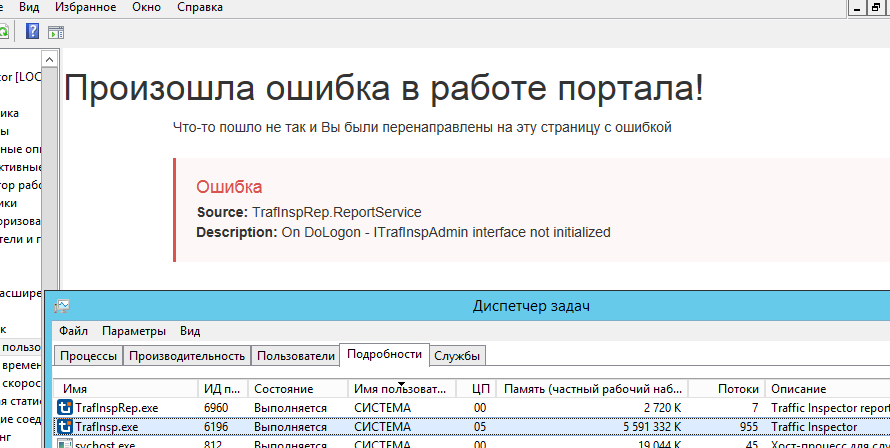Click the ITrafInspAdmin interface not initialized description
The width and height of the screenshot is (890, 448).
[x=446, y=232]
